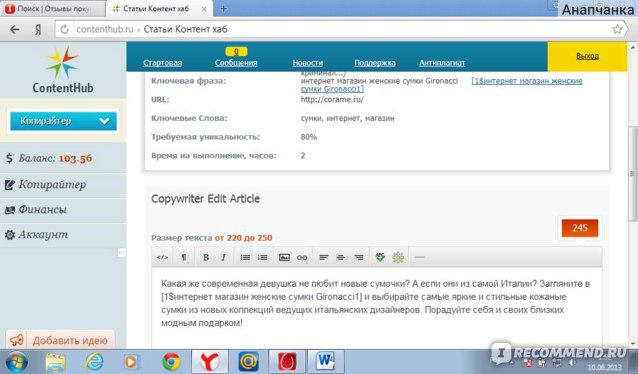Image resolution: width=638 pixels, height=374 pixels.
Task: Switch to the Поиск Отзывы browser tab
Action: (x=52, y=9)
